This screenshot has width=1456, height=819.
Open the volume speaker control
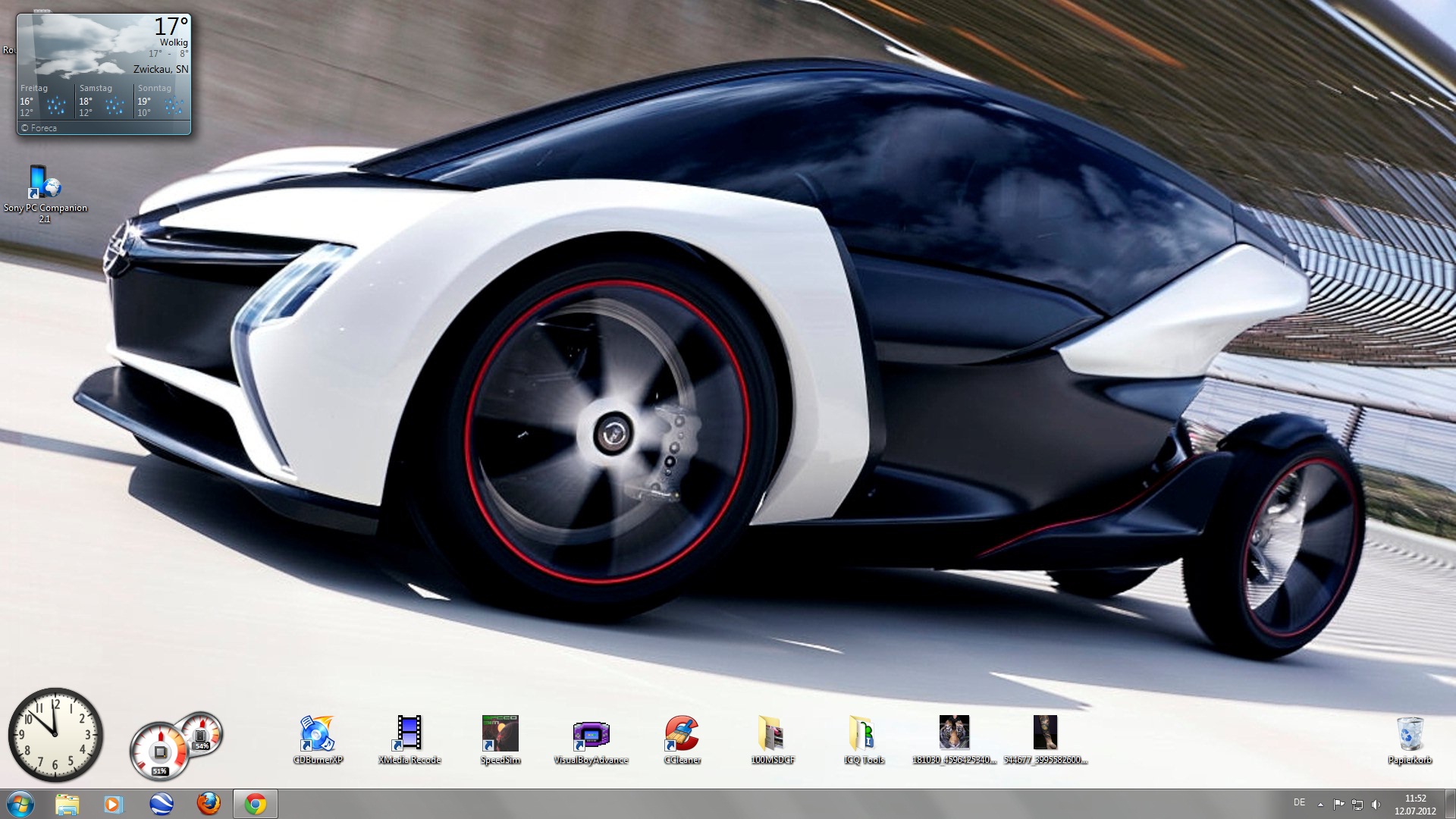tap(1376, 804)
